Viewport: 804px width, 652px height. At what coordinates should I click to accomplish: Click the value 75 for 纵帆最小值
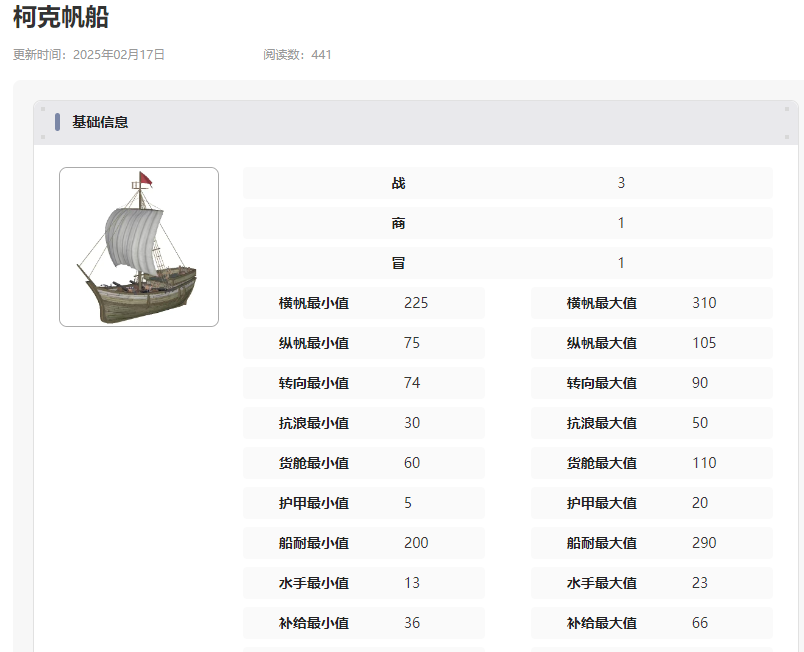coord(412,343)
